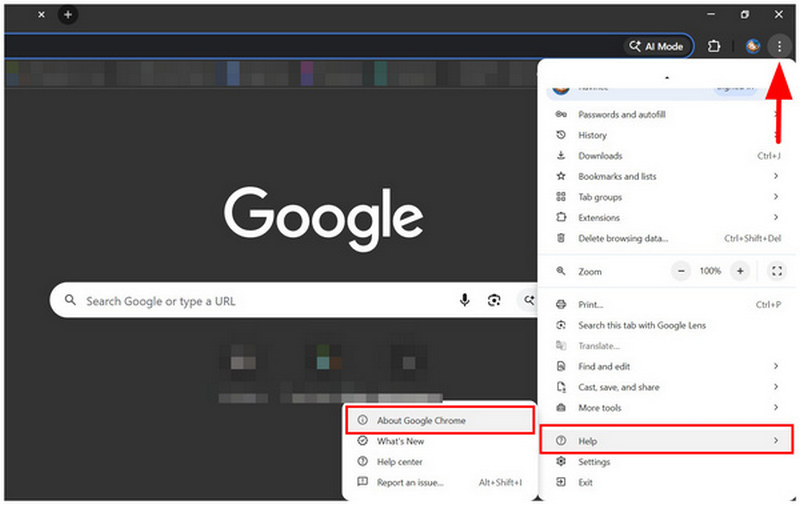Start voice search with microphone icon

pyautogui.click(x=464, y=300)
